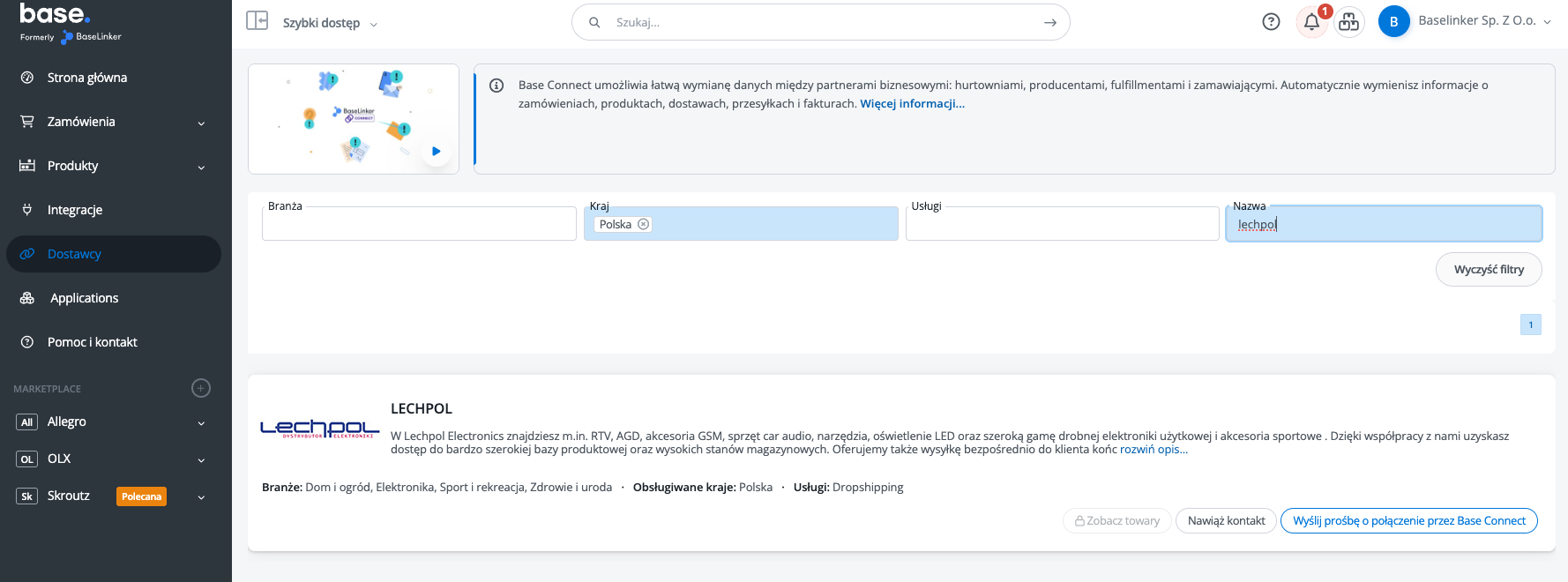Click the Nawiąż kontakt button
This screenshot has width=1568, height=582.
tap(1226, 520)
